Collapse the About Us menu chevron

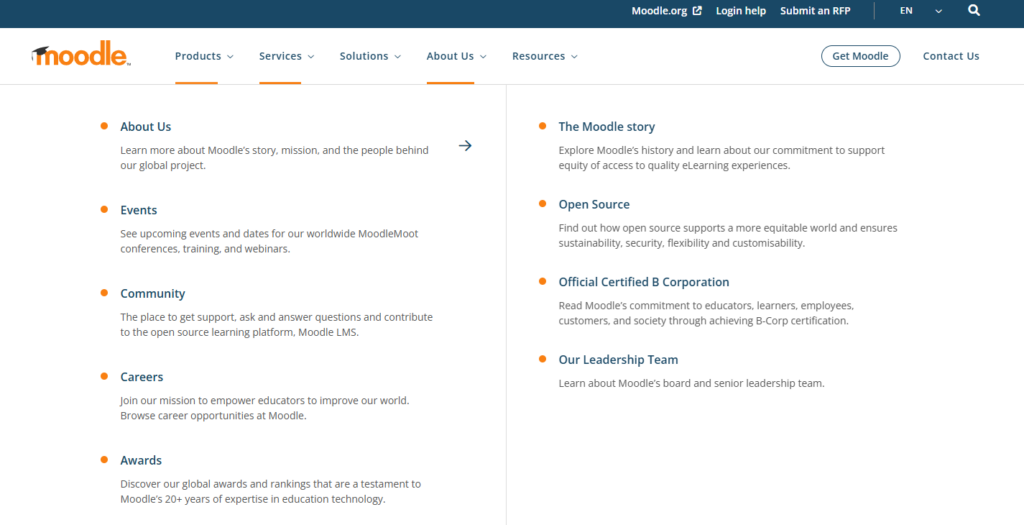click(483, 57)
